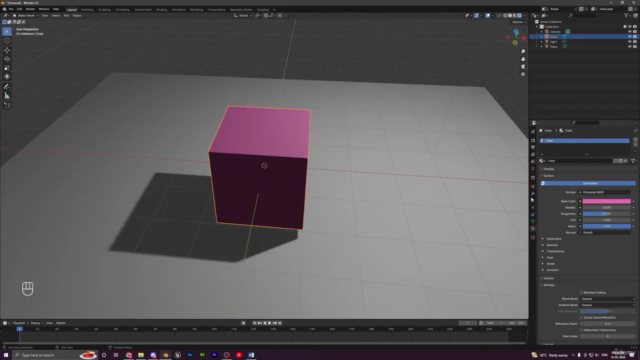Screen dimensions: 640x360
Task: Open the viewport Add menu
Action: coord(66,16)
